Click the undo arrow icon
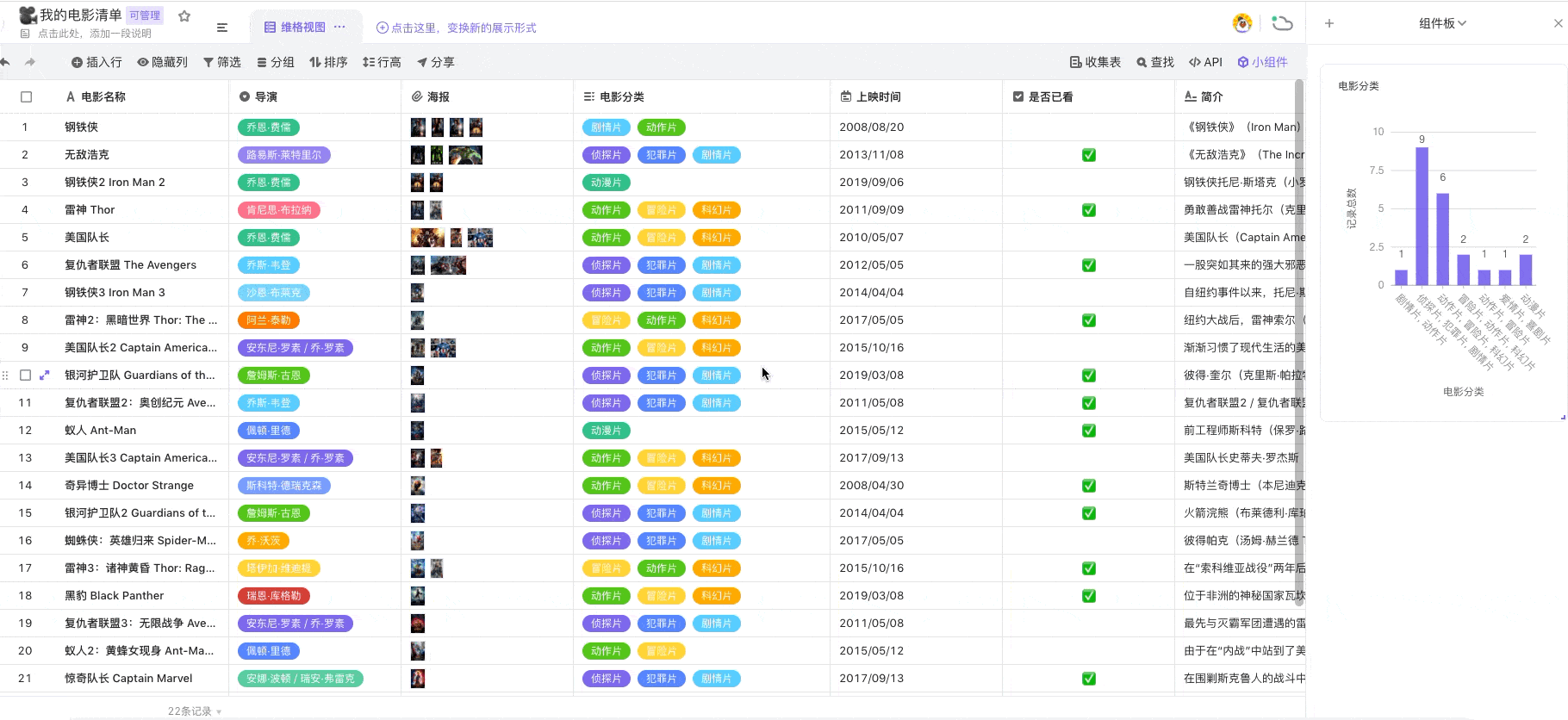 click(x=6, y=62)
